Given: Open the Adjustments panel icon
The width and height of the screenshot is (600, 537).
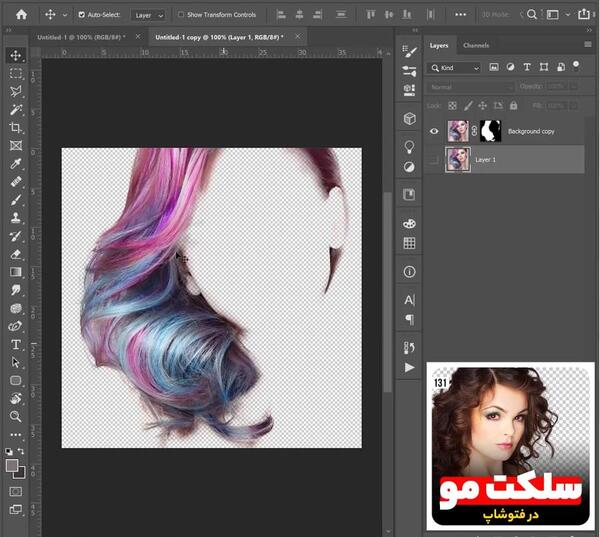Looking at the screenshot, I should 409,167.
